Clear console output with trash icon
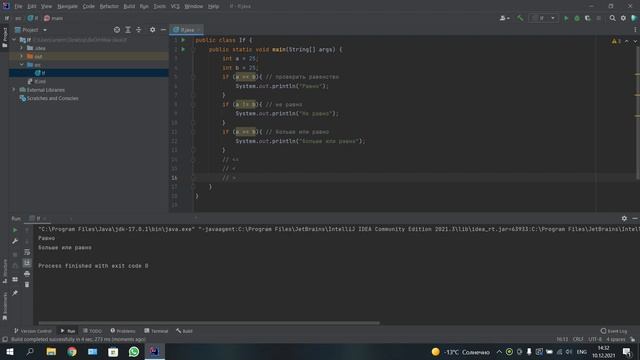The height and width of the screenshot is (360, 640). coord(27,284)
